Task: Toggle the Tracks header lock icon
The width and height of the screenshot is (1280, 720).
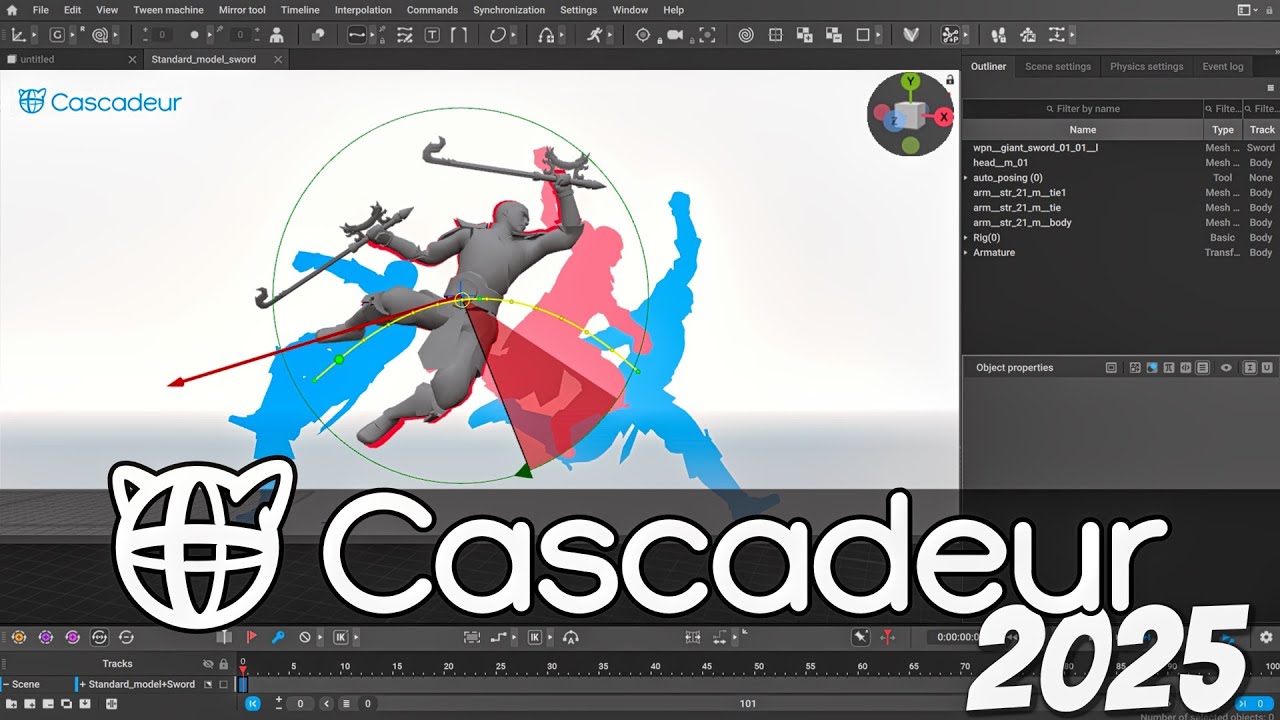Action: click(x=223, y=664)
